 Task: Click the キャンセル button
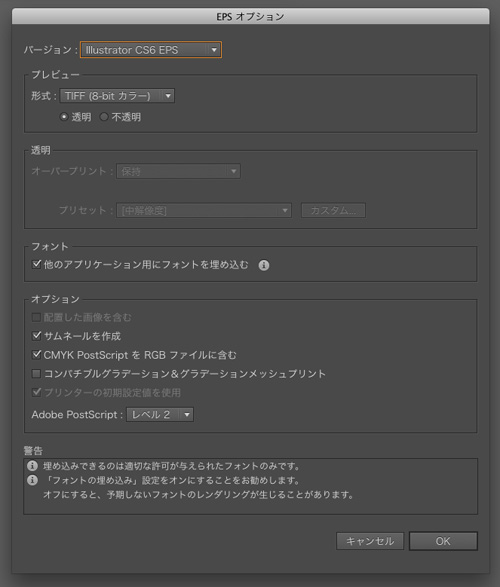click(x=370, y=541)
